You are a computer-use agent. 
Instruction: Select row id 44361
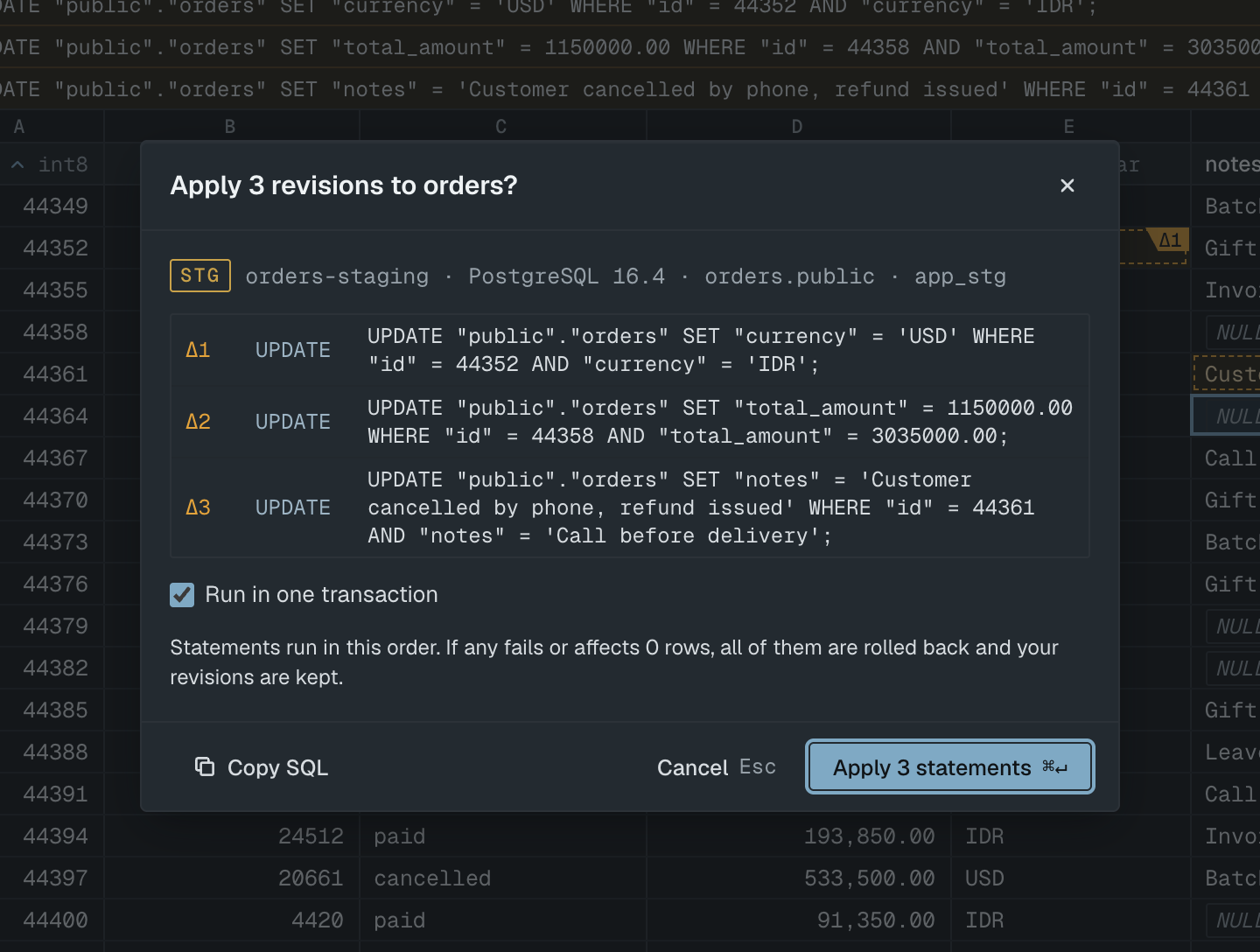pos(55,374)
